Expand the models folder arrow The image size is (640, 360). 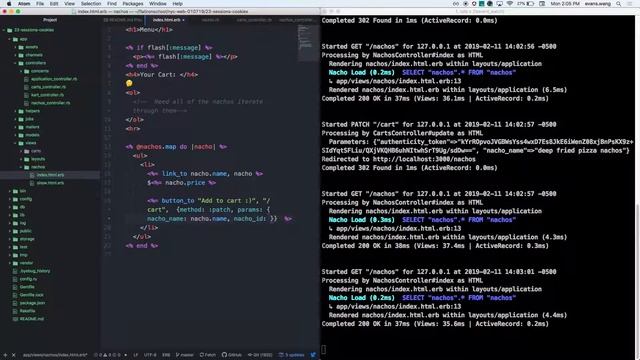[x=16, y=135]
